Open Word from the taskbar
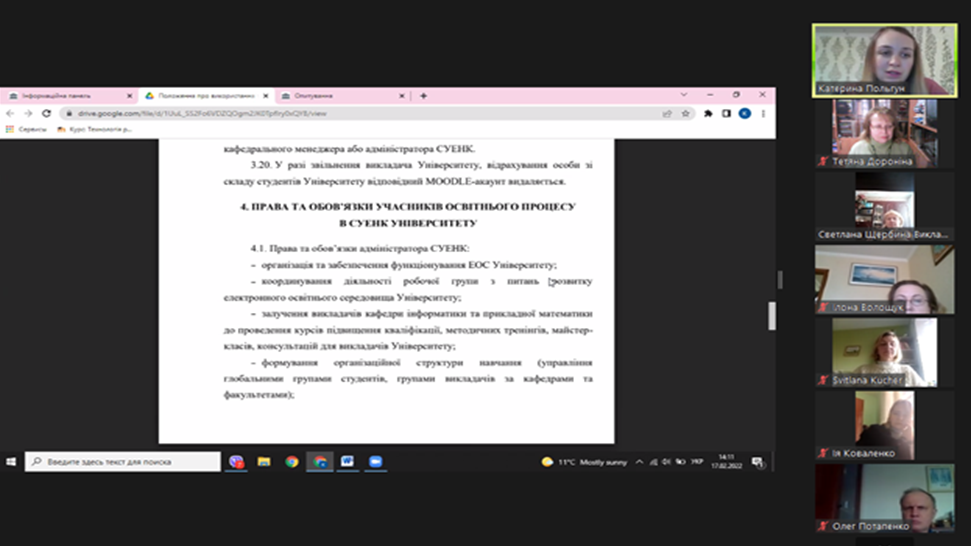The image size is (971, 546). pyautogui.click(x=347, y=462)
